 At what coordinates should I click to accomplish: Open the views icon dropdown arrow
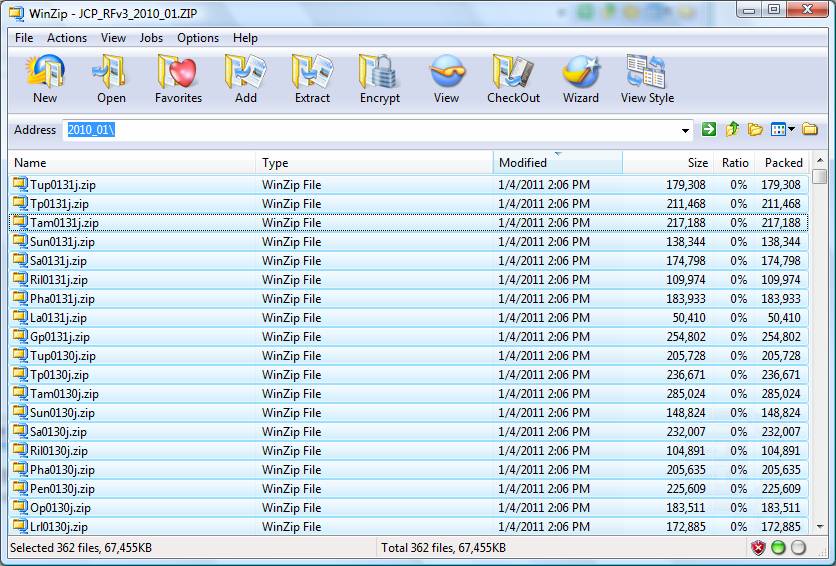[x=791, y=129]
